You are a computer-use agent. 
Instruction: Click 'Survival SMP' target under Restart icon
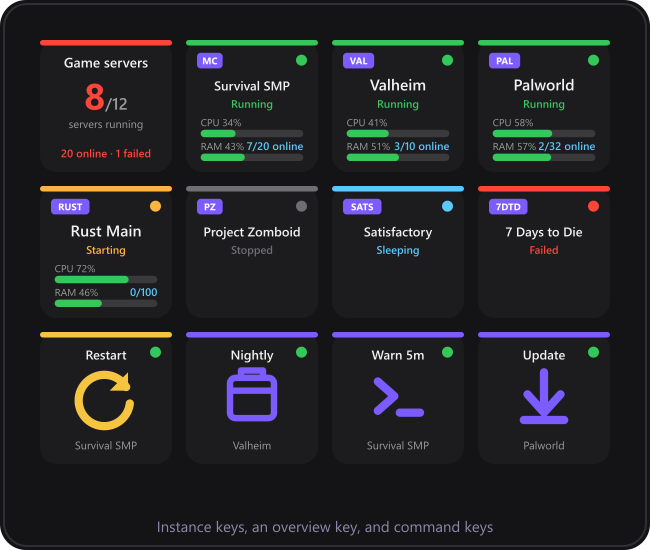coord(106,446)
